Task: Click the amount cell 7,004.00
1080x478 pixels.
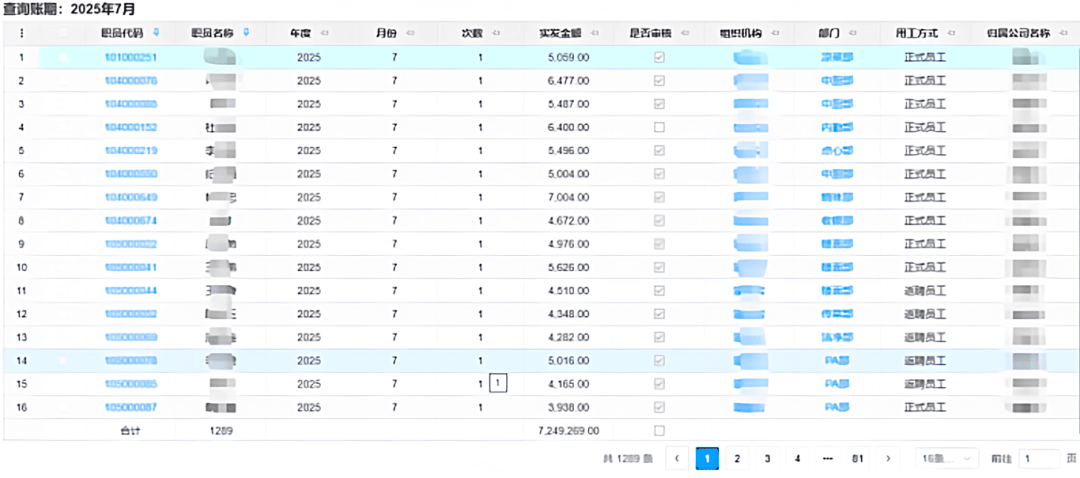Action: tap(569, 198)
